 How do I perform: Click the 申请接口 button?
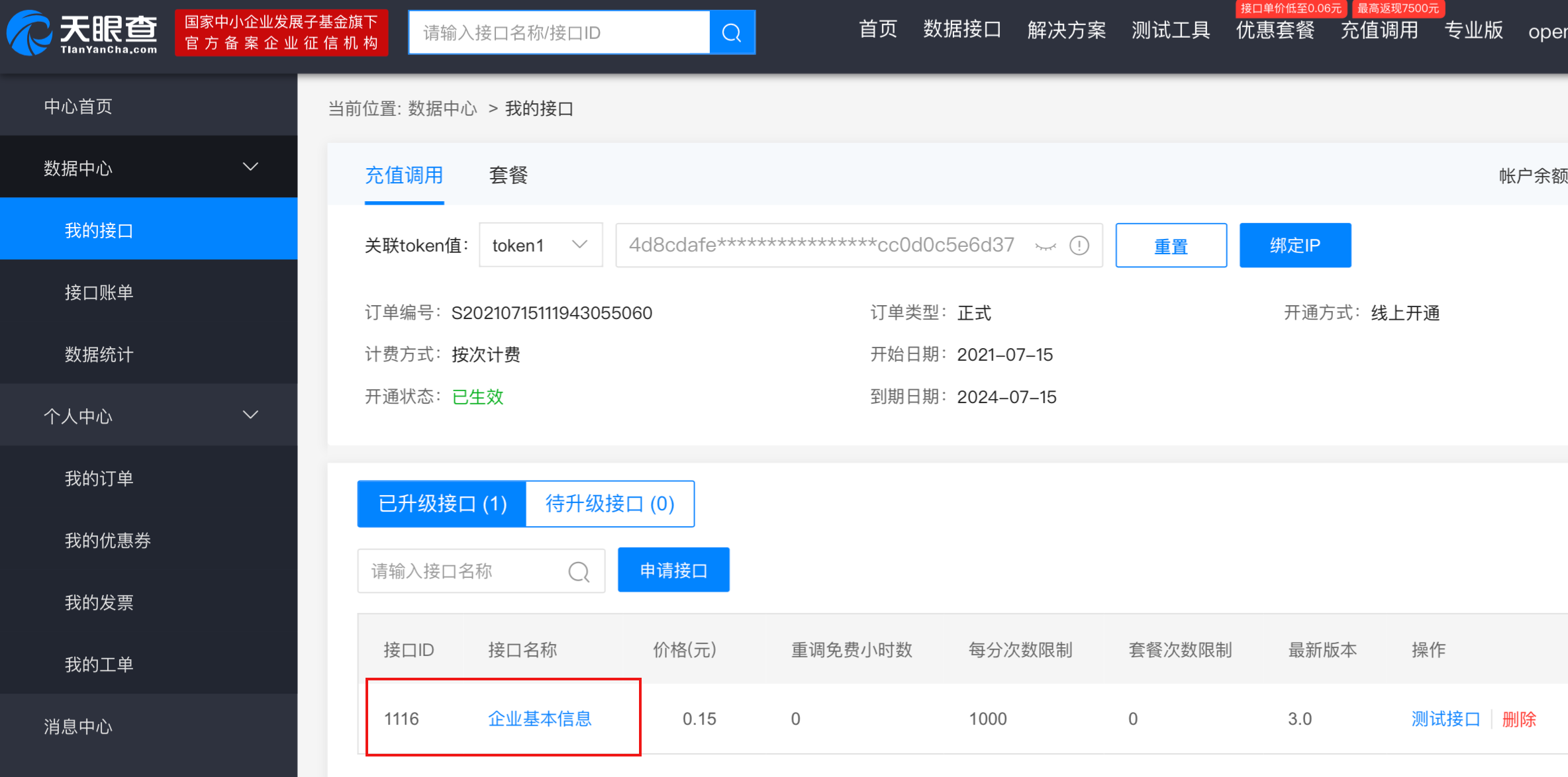(673, 570)
